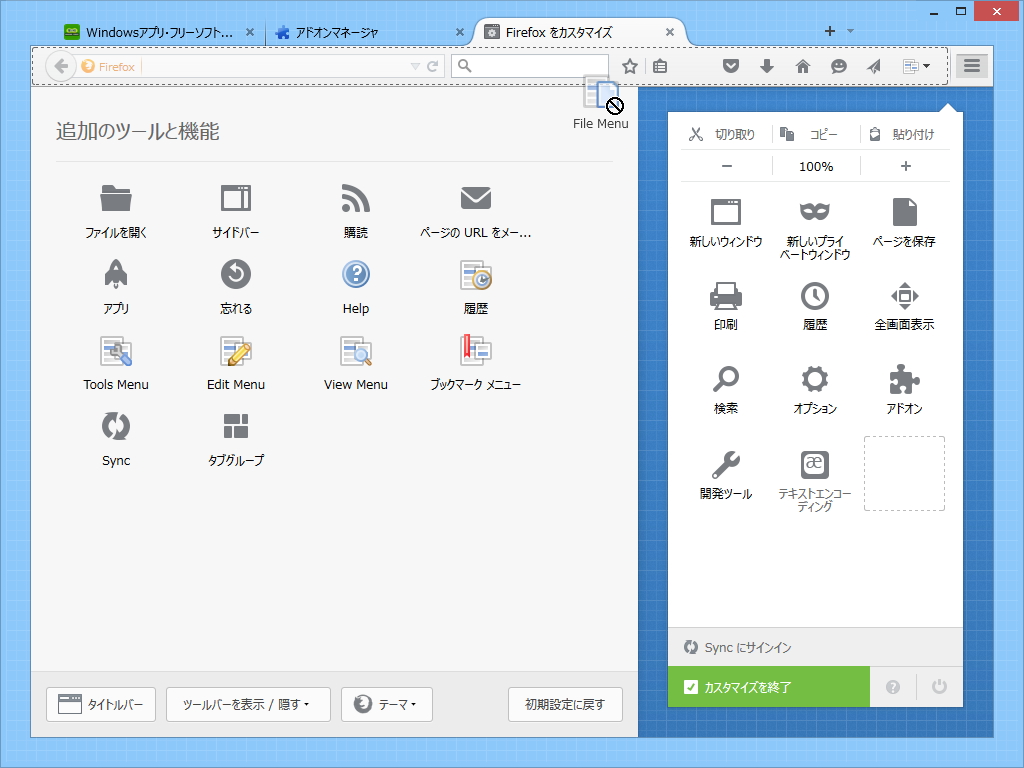Viewport: 1024px width, 768px height.
Task: Click inside the search box
Action: click(530, 65)
